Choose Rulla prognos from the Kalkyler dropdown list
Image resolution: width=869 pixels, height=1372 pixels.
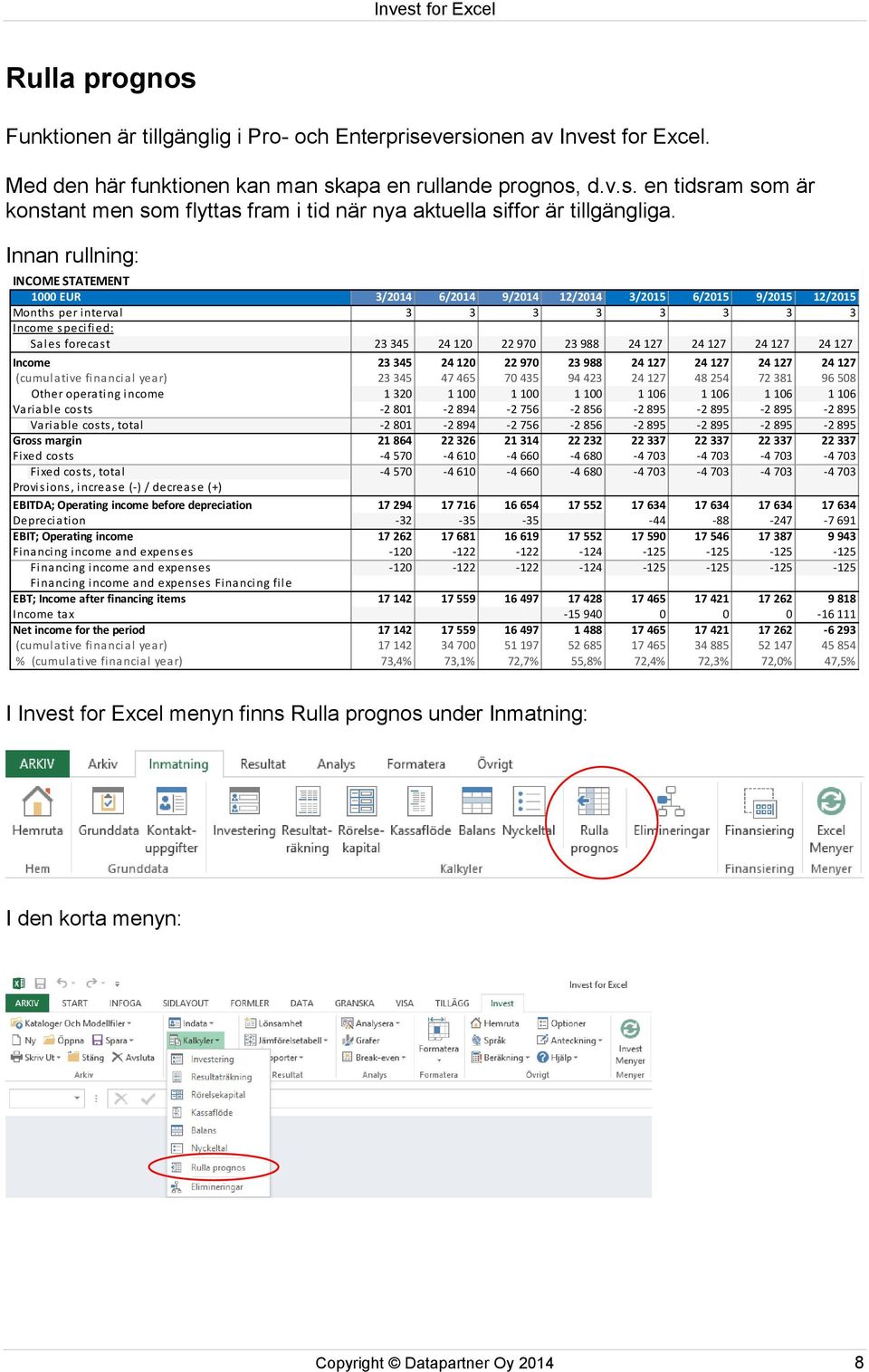(218, 1167)
